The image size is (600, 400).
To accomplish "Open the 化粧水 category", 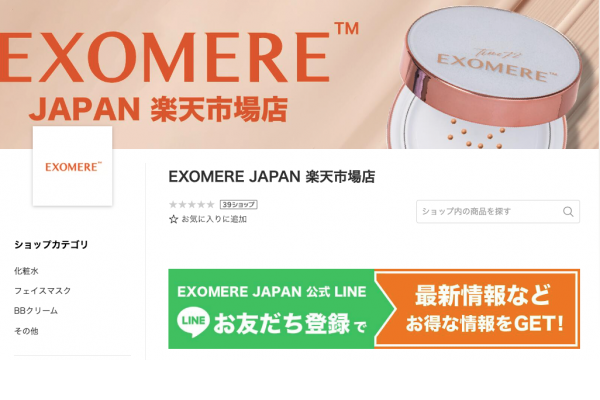I will 26,271.
